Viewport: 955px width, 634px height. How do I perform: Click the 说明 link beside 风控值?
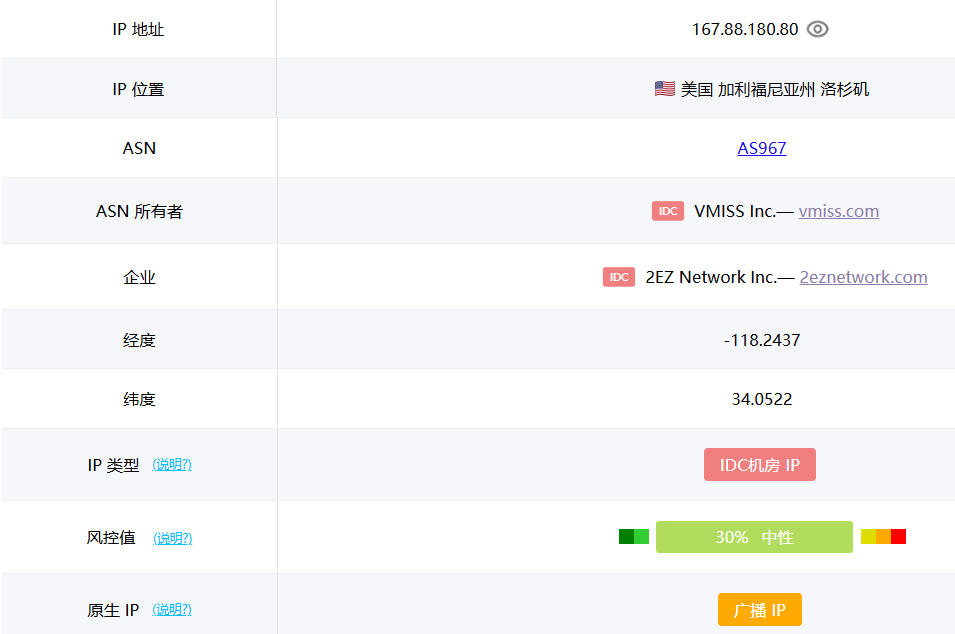pyautogui.click(x=172, y=538)
